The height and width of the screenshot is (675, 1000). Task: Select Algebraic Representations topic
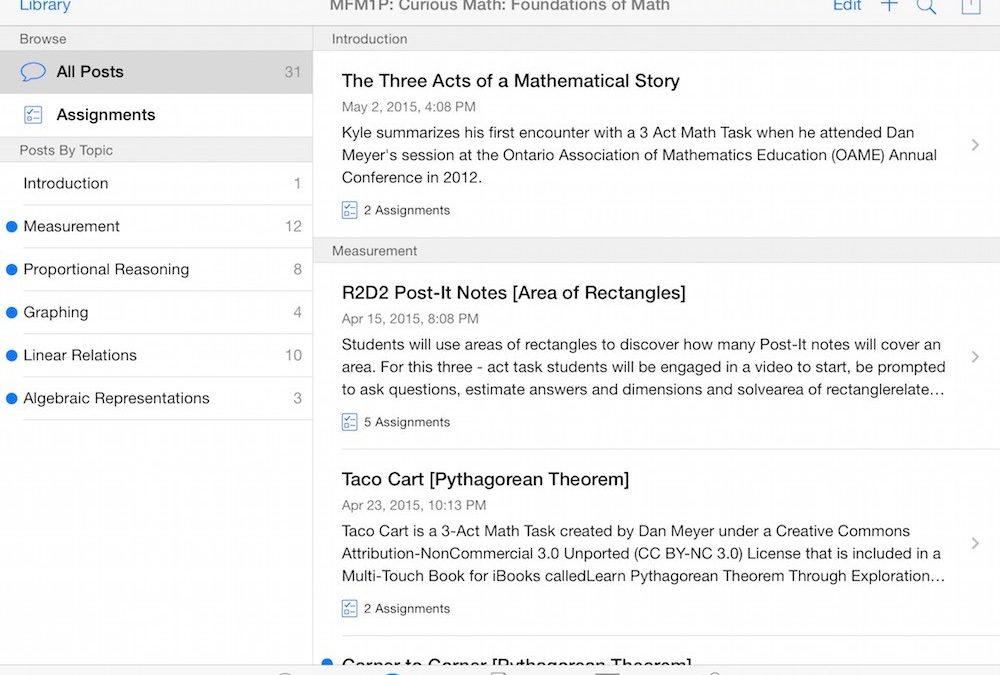[116, 398]
